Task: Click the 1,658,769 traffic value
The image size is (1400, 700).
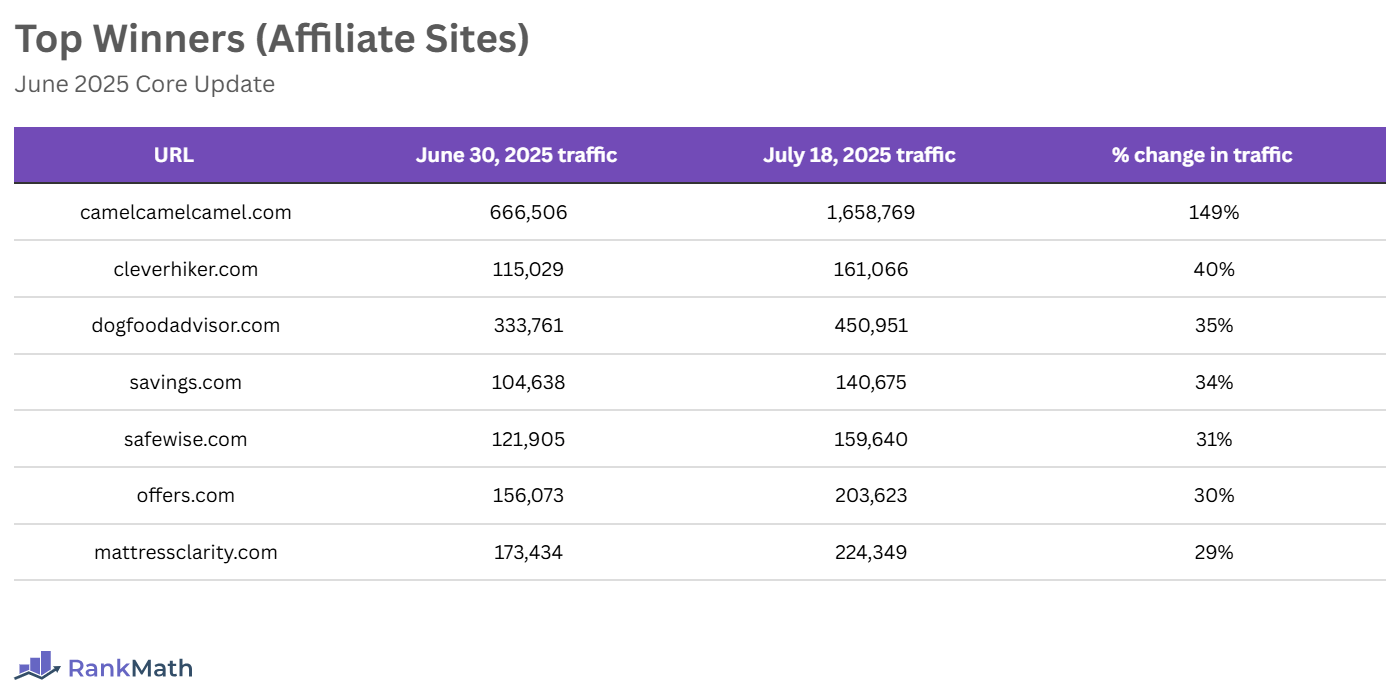Action: coord(871,212)
